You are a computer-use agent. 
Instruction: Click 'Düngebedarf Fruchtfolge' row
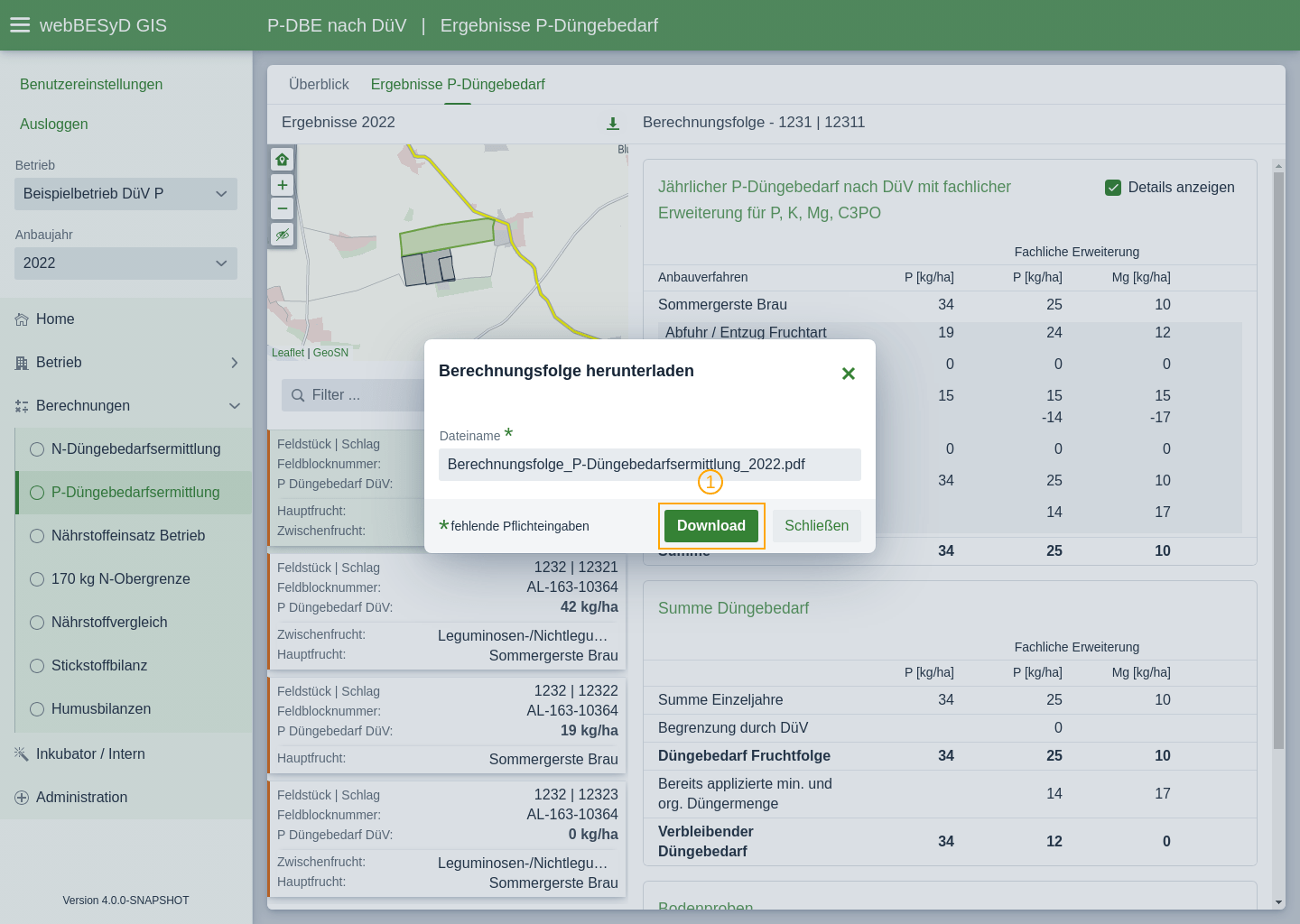[950, 756]
